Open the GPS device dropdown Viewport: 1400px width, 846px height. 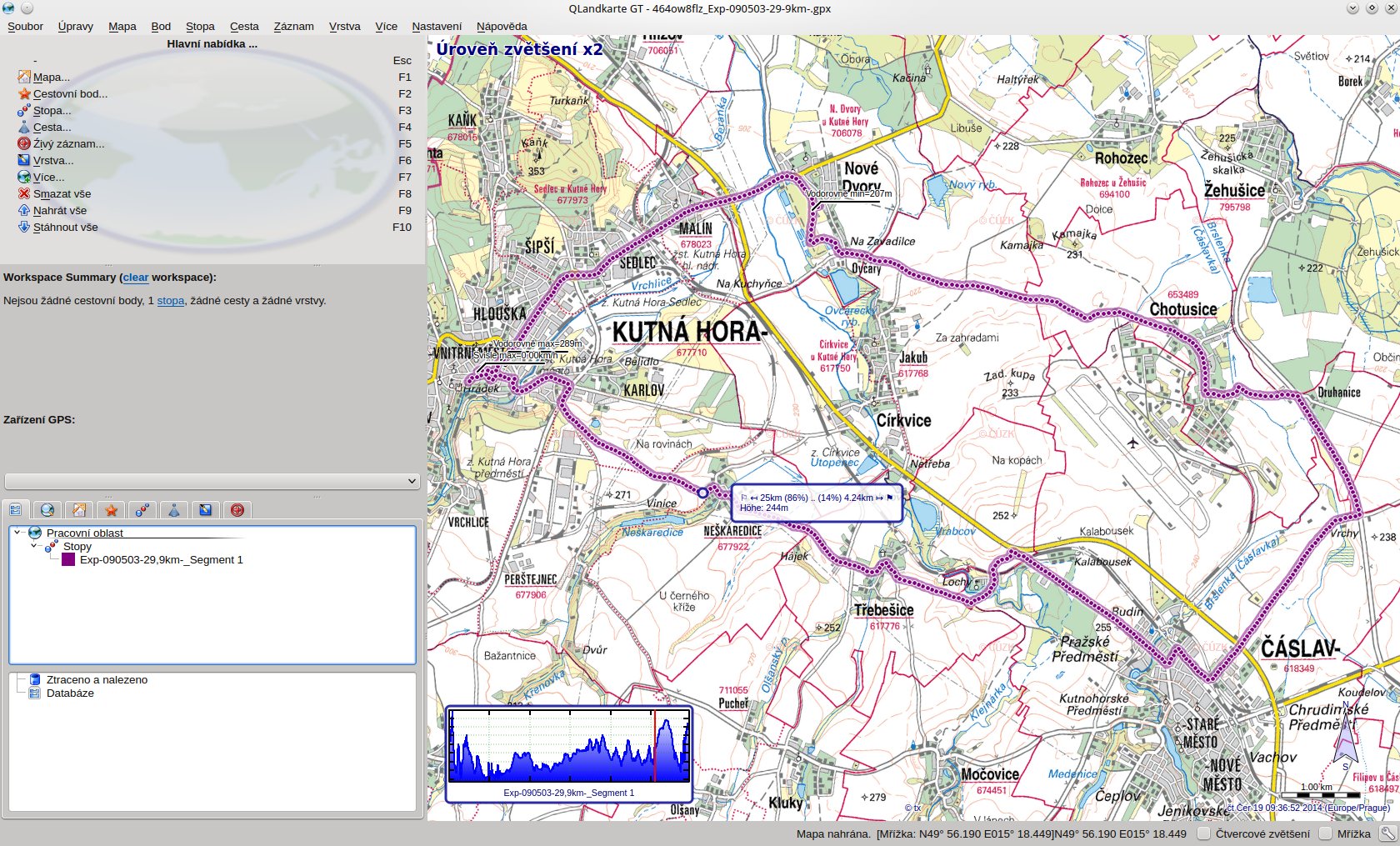pyautogui.click(x=212, y=481)
